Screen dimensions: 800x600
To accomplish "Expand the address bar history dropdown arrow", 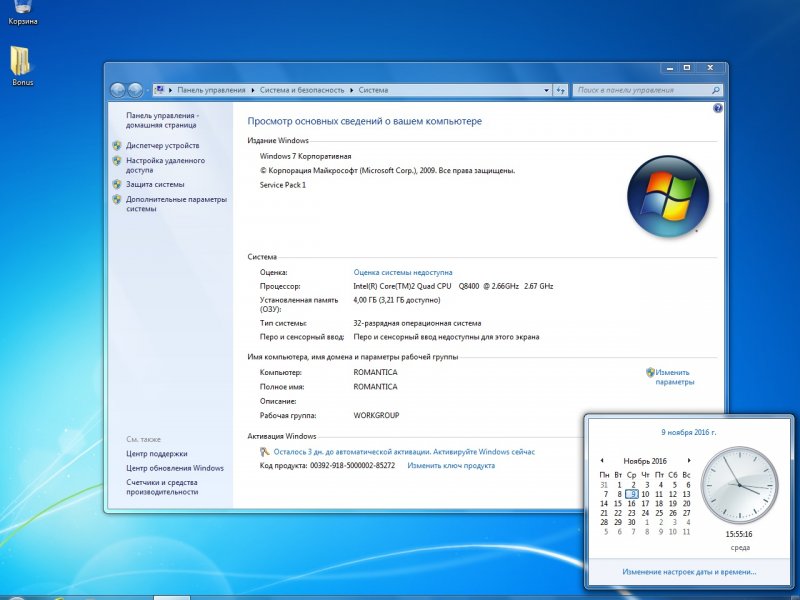I will (x=546, y=90).
